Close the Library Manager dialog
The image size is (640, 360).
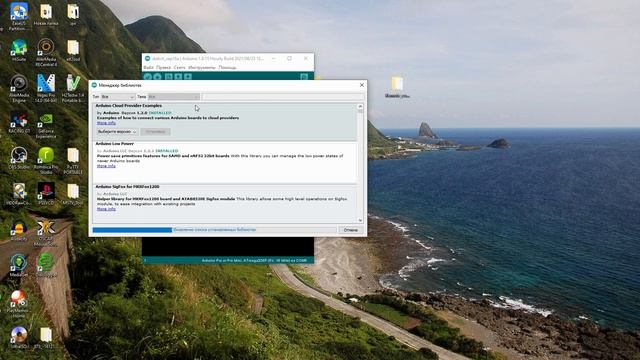tap(362, 85)
